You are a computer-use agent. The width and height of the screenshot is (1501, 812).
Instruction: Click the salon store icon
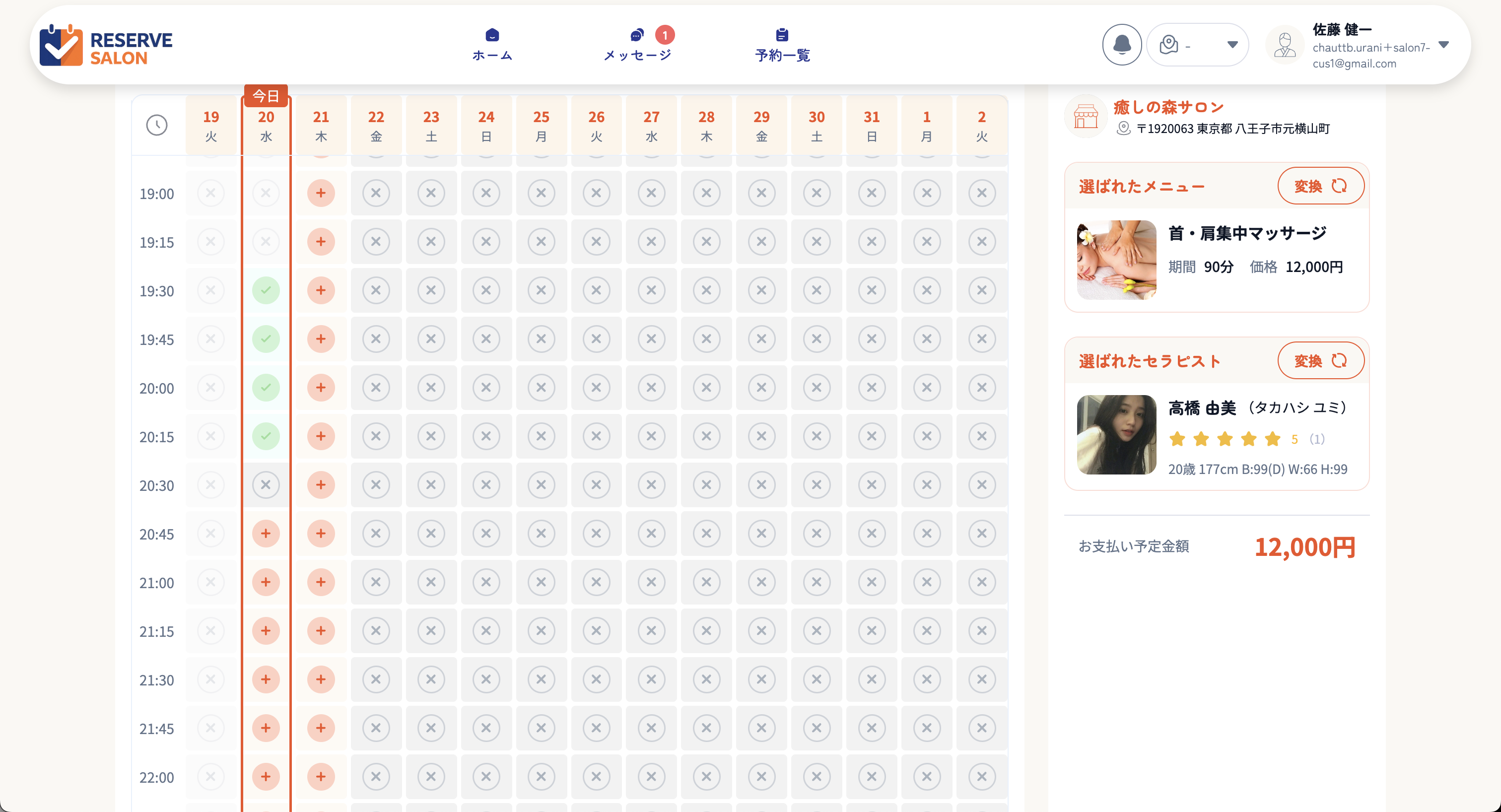point(1086,117)
